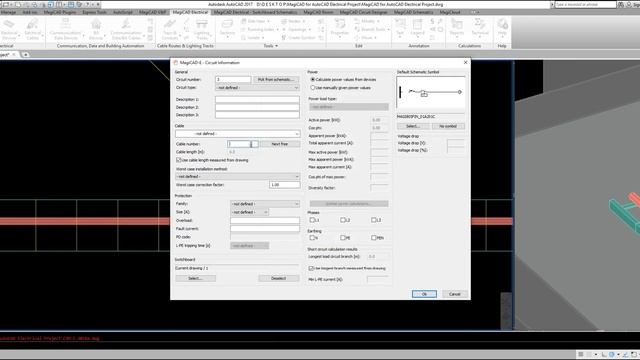640x360 pixels.
Task: Check the PE earthing checkbox
Action: pos(343,238)
